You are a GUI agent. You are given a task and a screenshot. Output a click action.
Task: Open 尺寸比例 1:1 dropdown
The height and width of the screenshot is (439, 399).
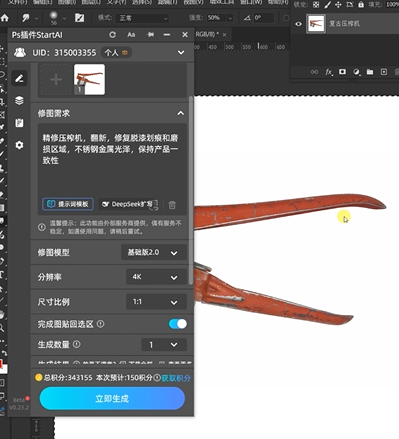(x=156, y=302)
